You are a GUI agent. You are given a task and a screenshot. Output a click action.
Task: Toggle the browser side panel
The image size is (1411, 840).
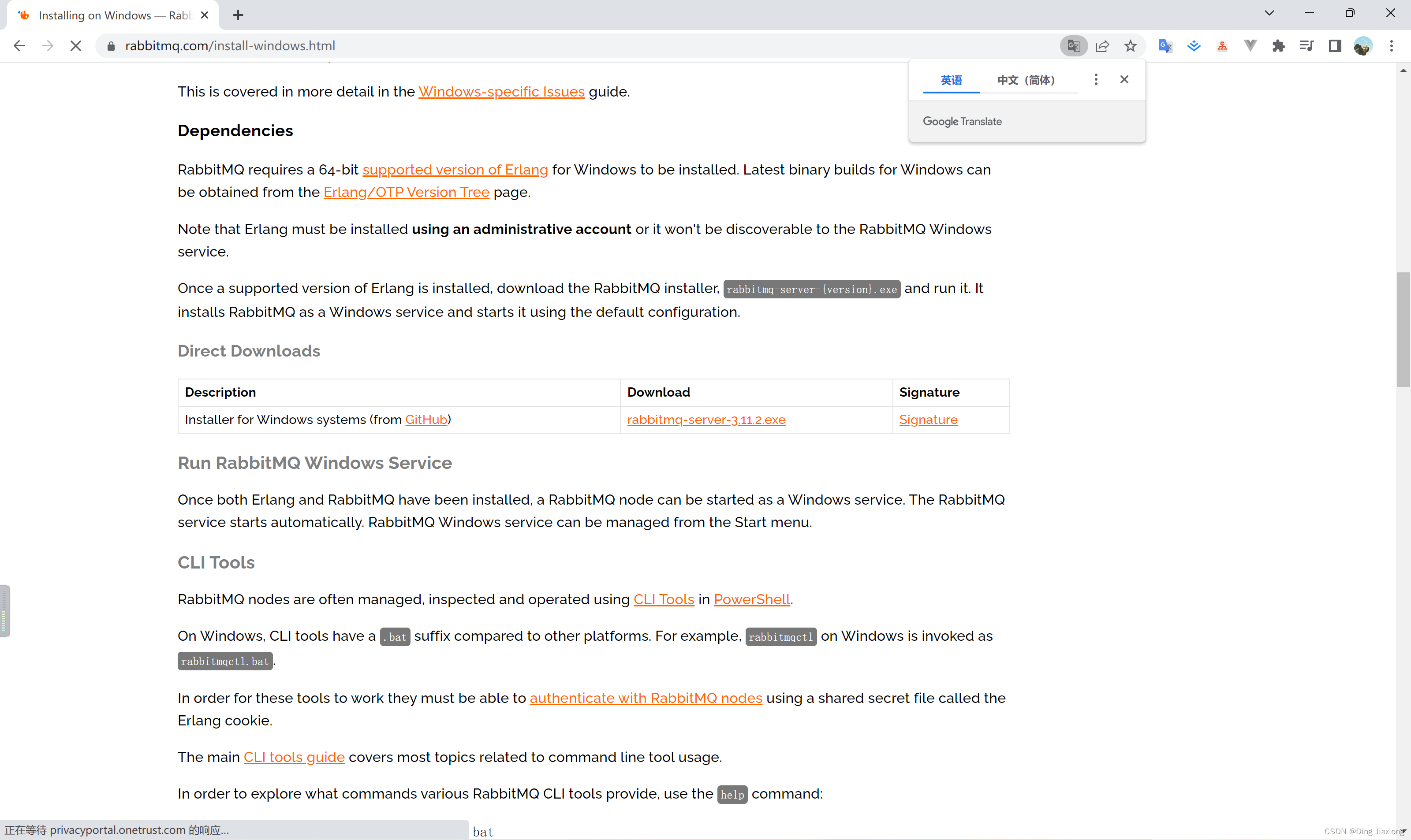tap(1335, 46)
